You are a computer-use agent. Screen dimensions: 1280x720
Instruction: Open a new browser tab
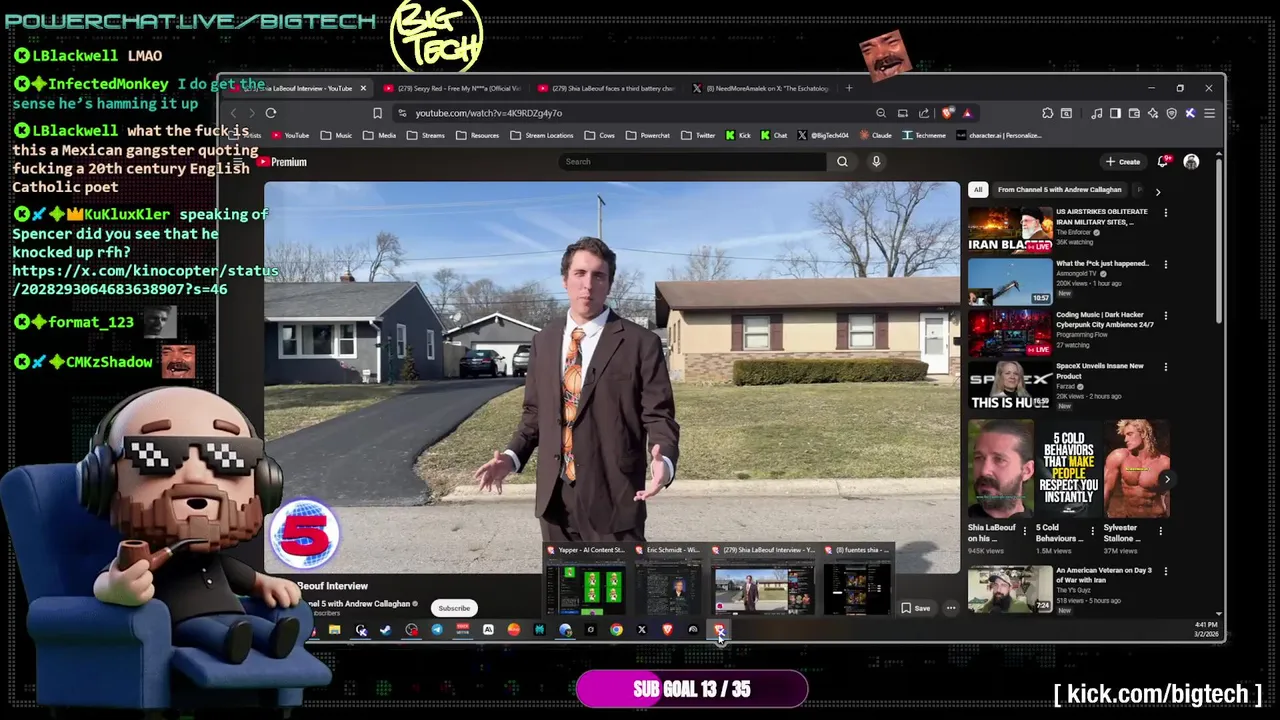coord(849,88)
